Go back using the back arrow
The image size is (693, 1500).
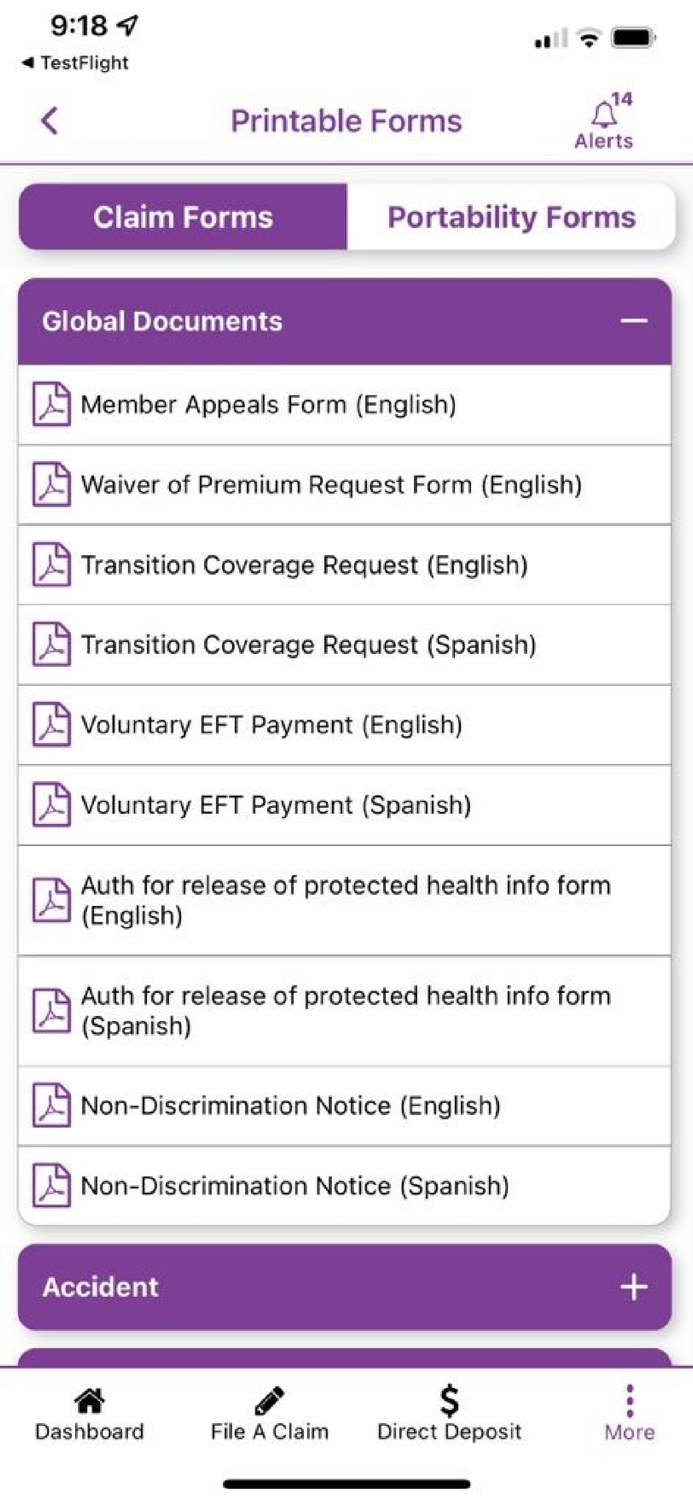tap(46, 119)
